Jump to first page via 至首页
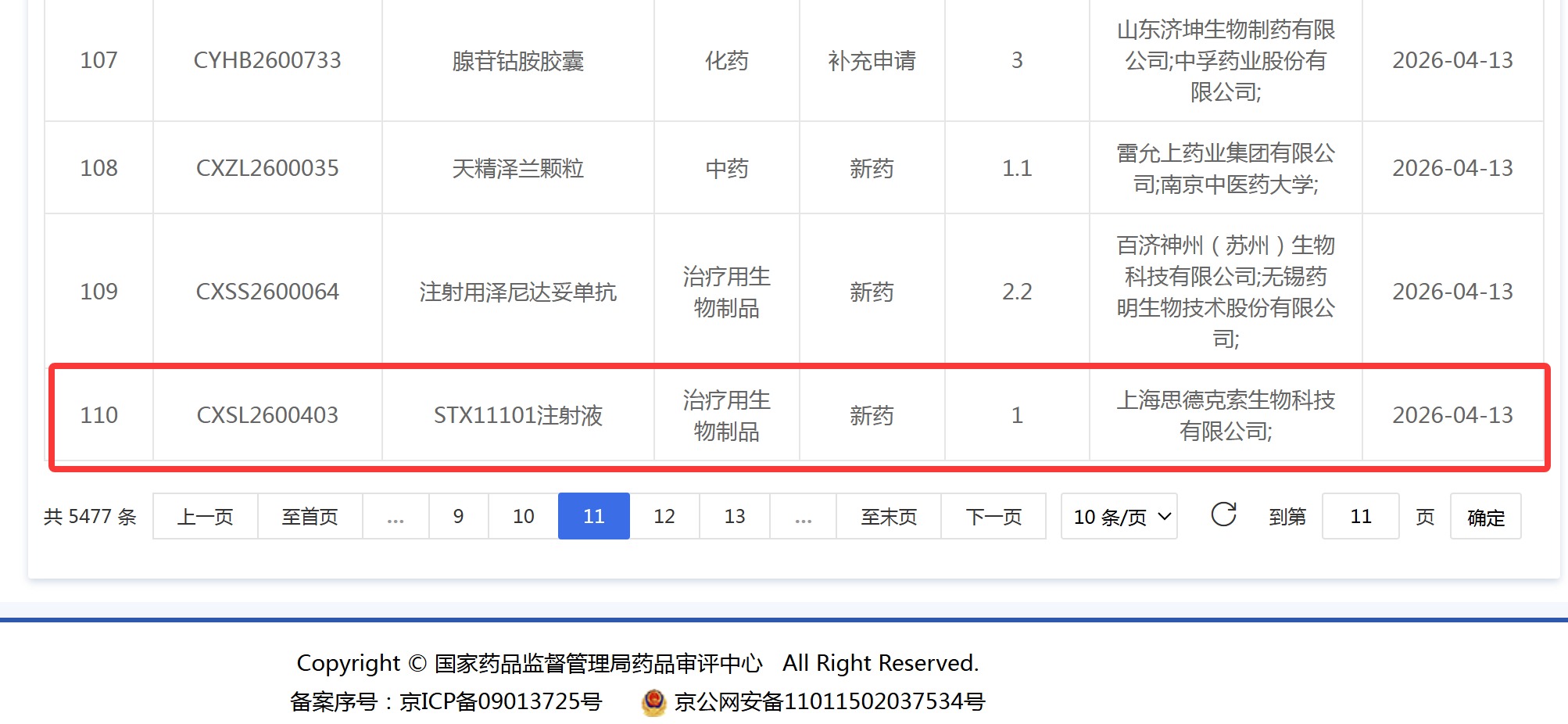This screenshot has width=1568, height=724. pos(310,516)
